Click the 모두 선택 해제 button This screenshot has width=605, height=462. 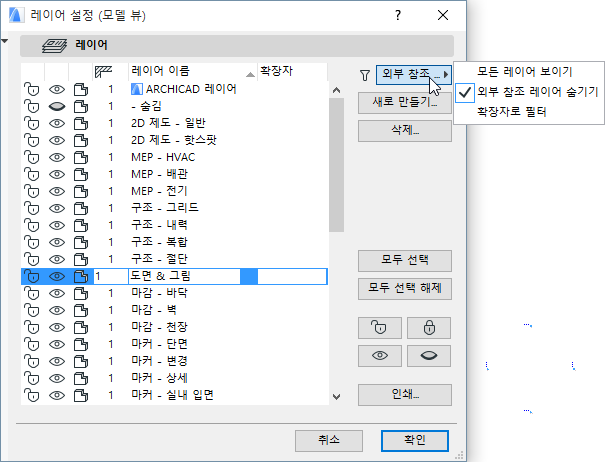coord(405,288)
